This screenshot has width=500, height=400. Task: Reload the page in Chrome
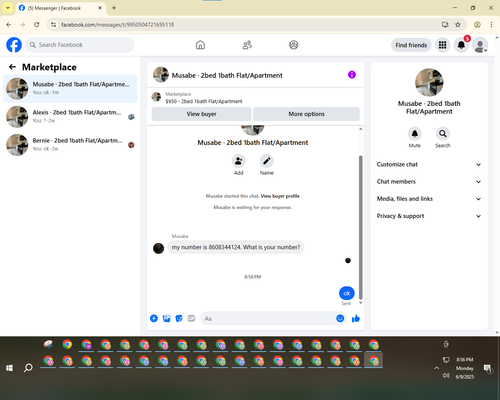37,25
